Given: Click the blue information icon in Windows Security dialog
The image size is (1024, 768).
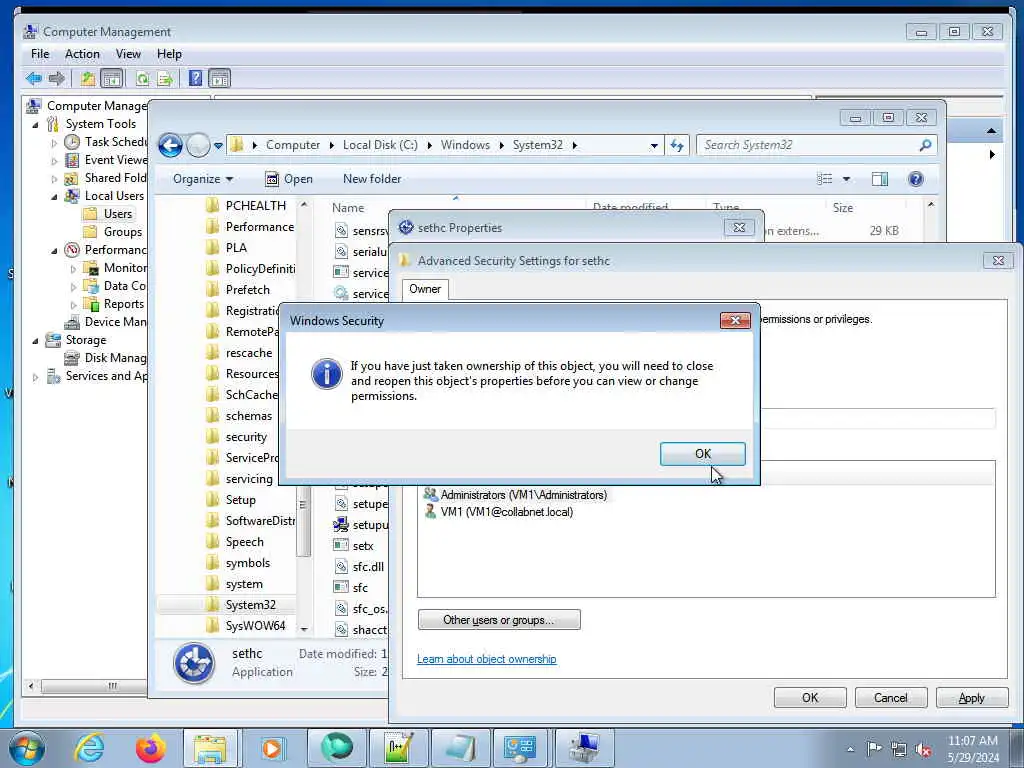Looking at the screenshot, I should [x=327, y=374].
